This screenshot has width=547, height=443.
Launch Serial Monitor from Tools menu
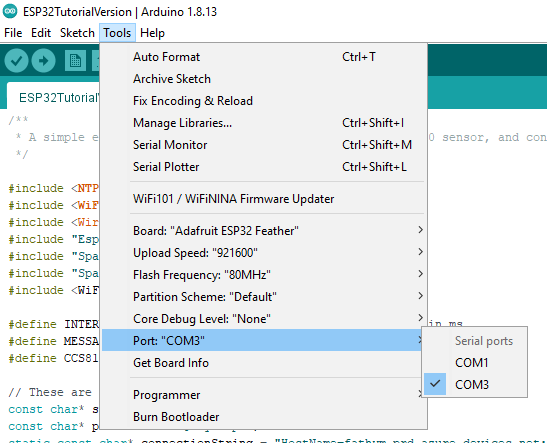[263, 144]
